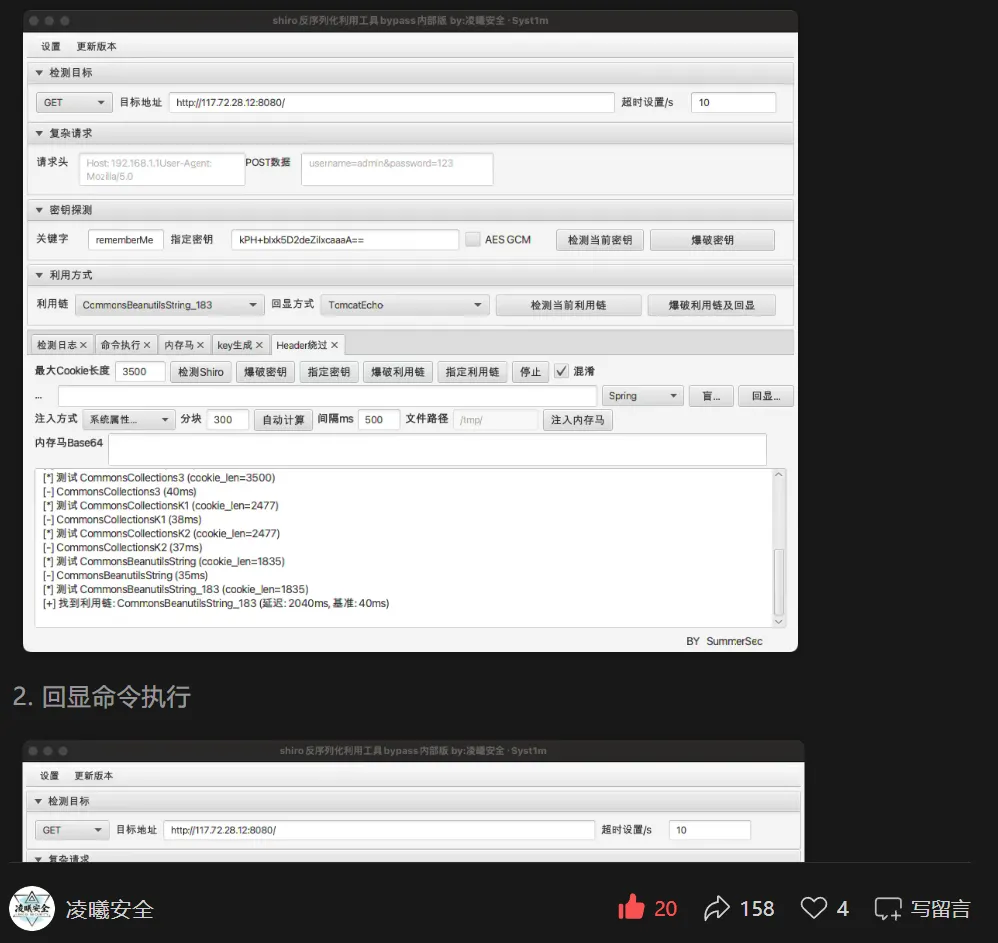Image resolution: width=998 pixels, height=943 pixels.
Task: Toggle the AES GCM checkbox
Action: coord(473,239)
